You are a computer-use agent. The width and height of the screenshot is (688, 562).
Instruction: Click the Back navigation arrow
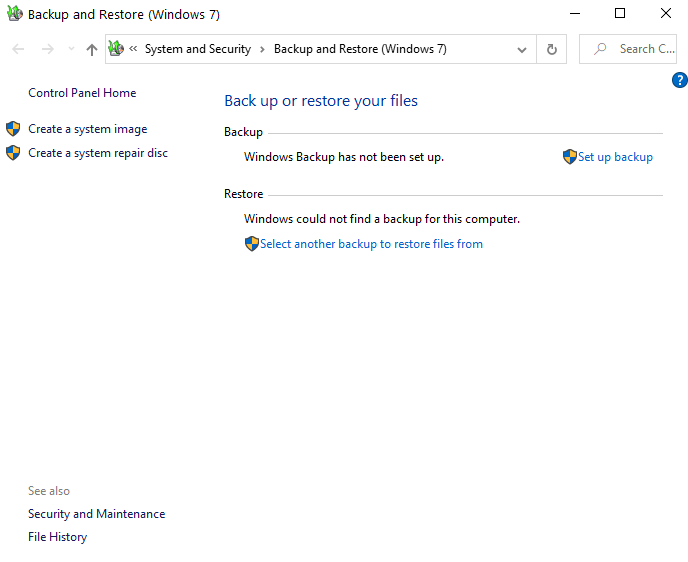(x=18, y=49)
